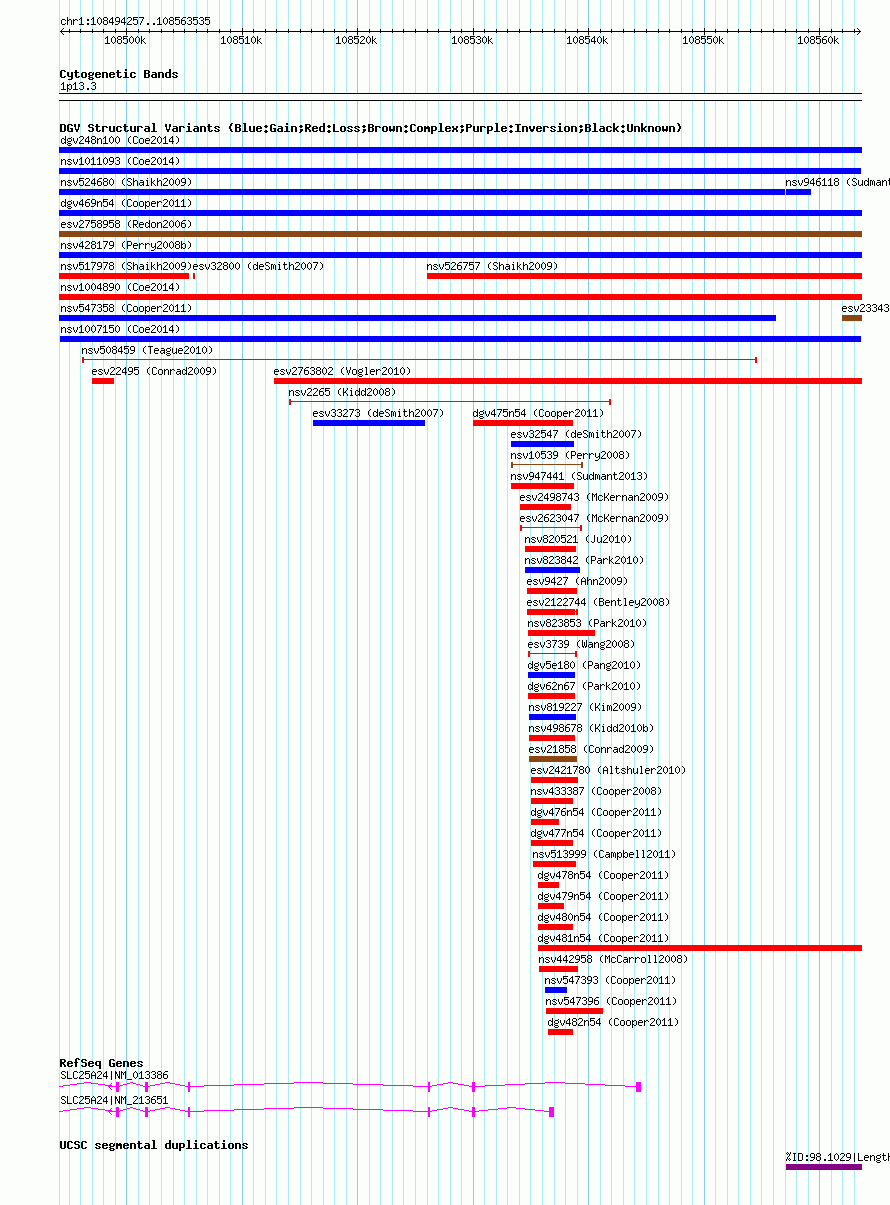Image resolution: width=890 pixels, height=1205 pixels.
Task: Click the dgv480n54 (Cooper2011) label
Action: click(603, 917)
